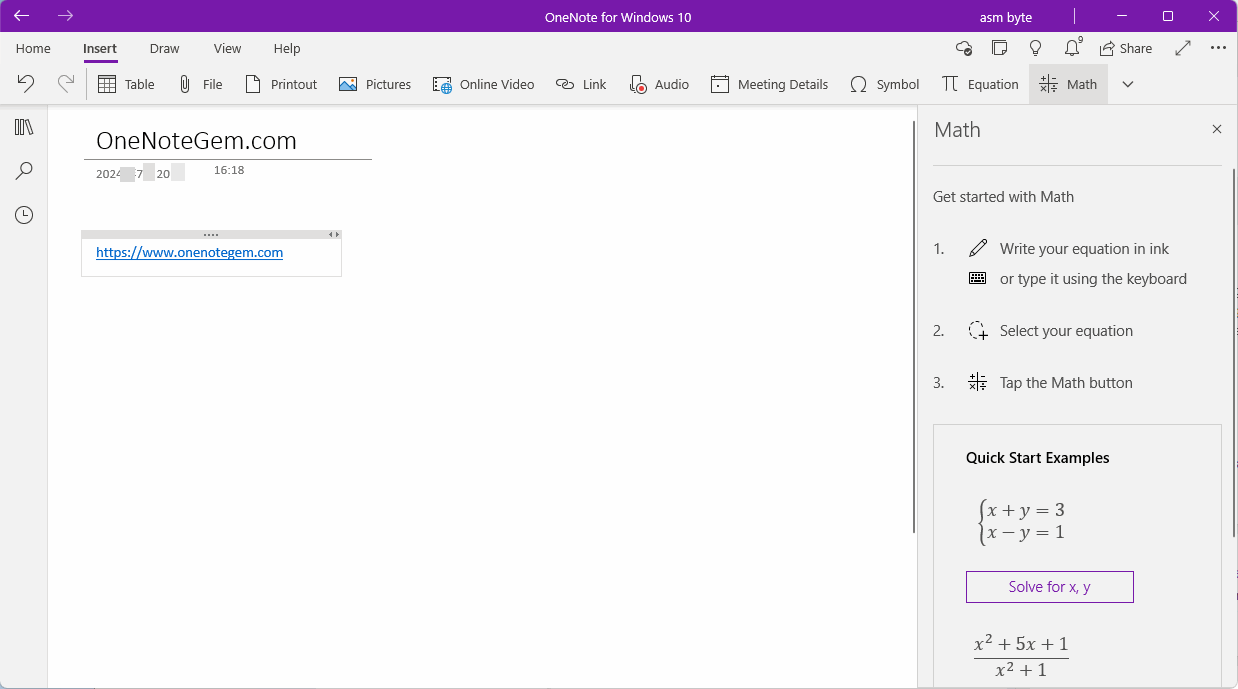Open the onenotegem.com hyperlink

click(189, 252)
